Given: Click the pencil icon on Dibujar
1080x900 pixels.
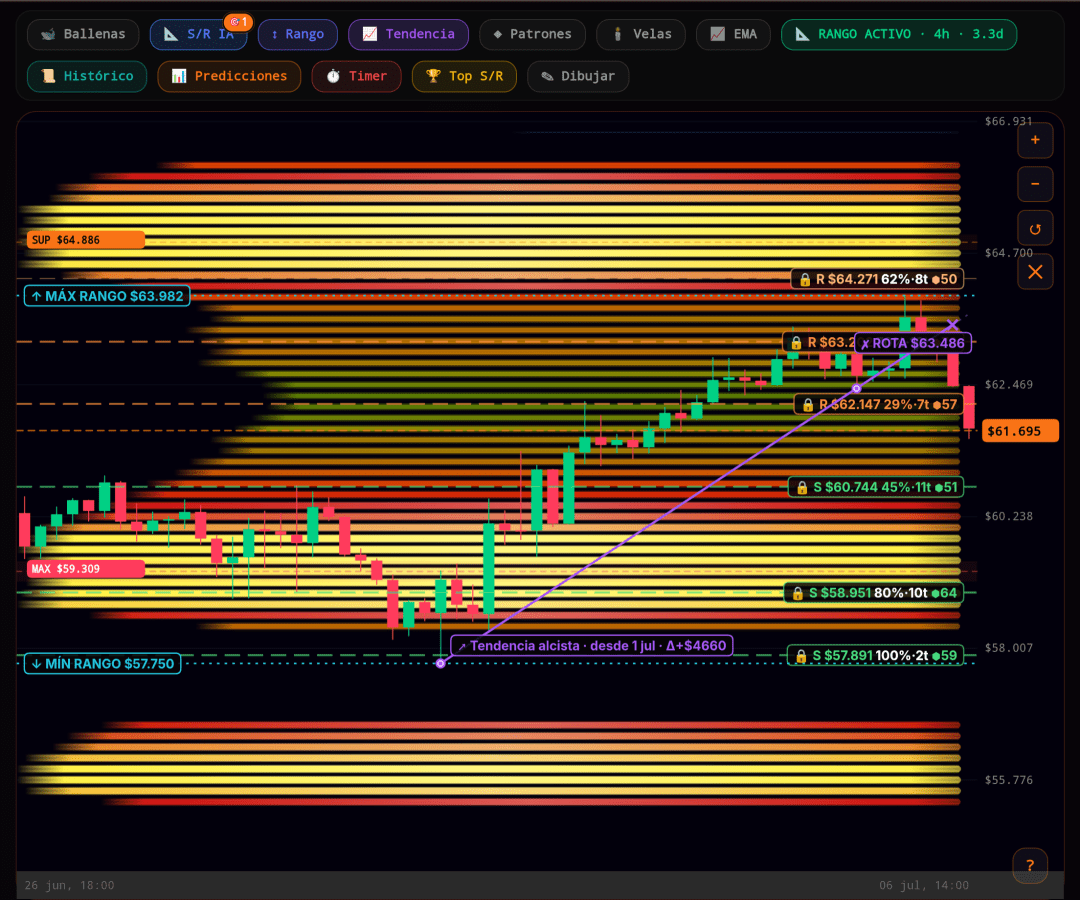Looking at the screenshot, I should coord(547,76).
